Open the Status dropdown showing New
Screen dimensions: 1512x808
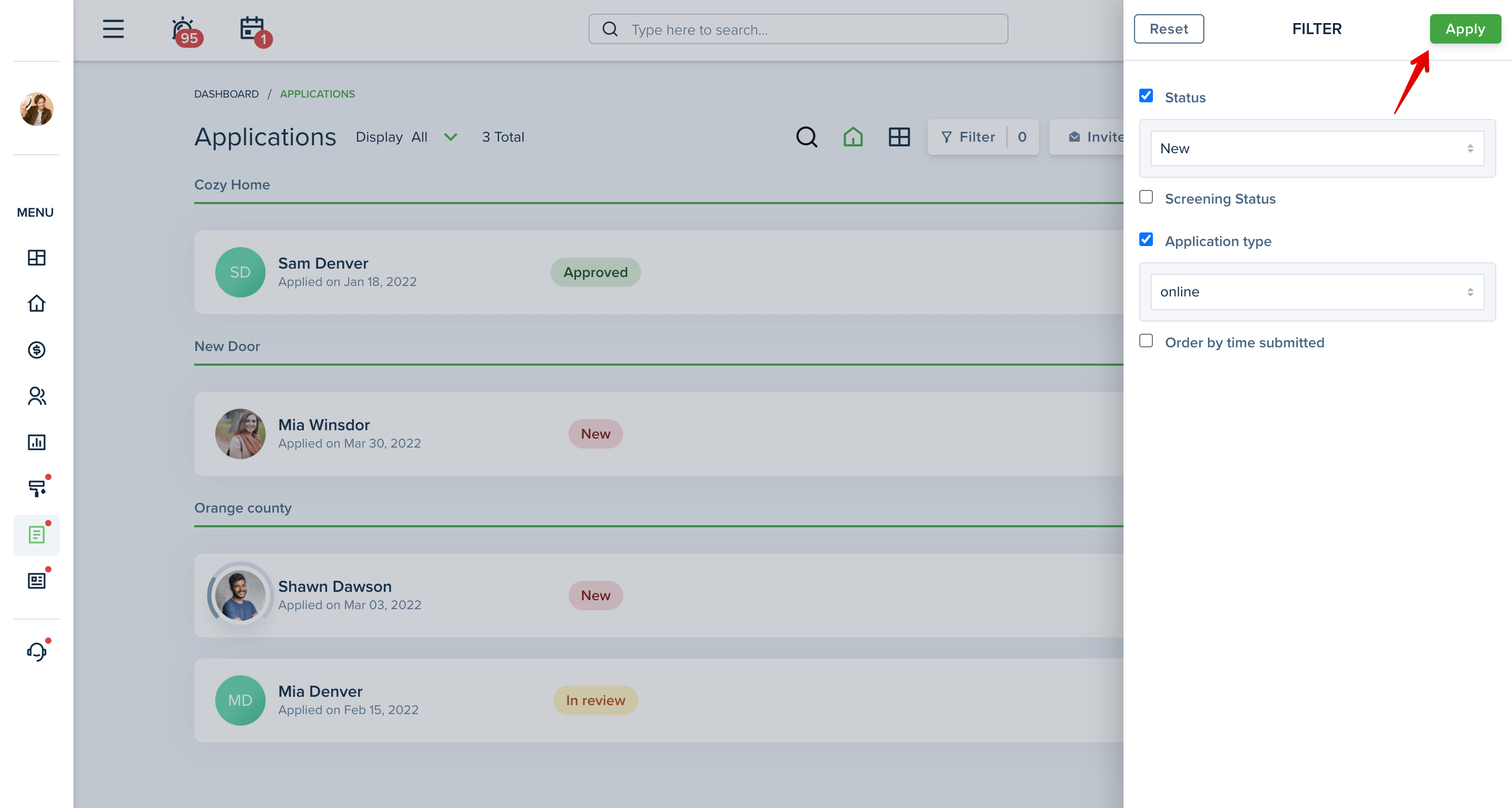[1317, 148]
